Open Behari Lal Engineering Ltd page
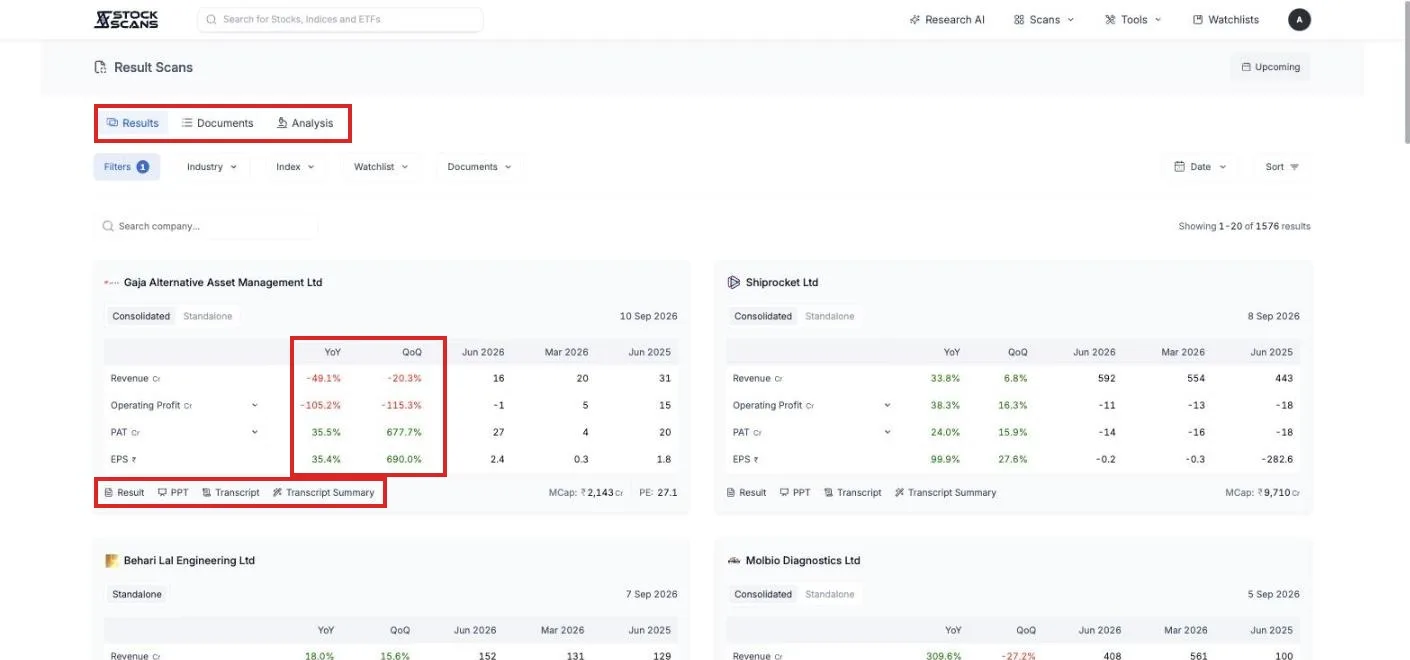1410x660 pixels. [189, 561]
